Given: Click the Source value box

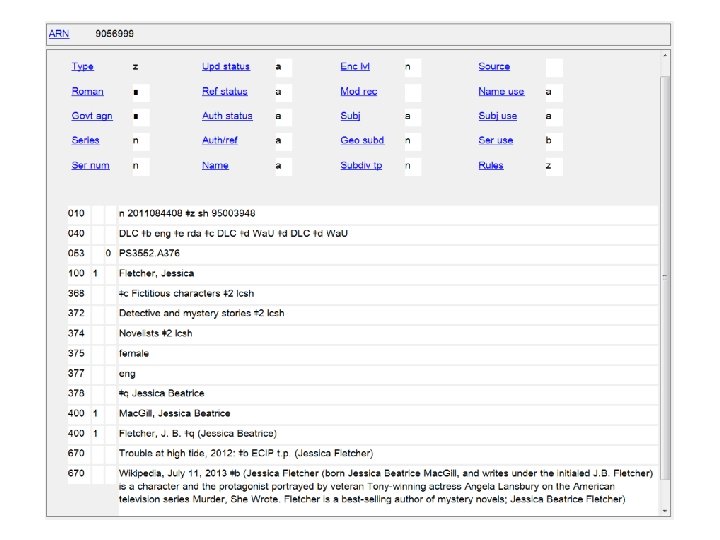Looking at the screenshot, I should tap(553, 67).
